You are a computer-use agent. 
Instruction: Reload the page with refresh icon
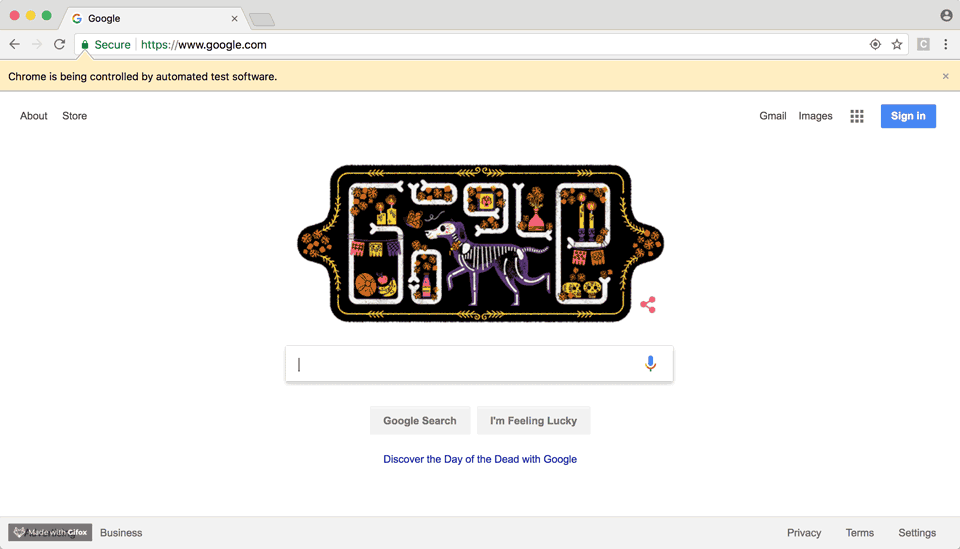59,44
